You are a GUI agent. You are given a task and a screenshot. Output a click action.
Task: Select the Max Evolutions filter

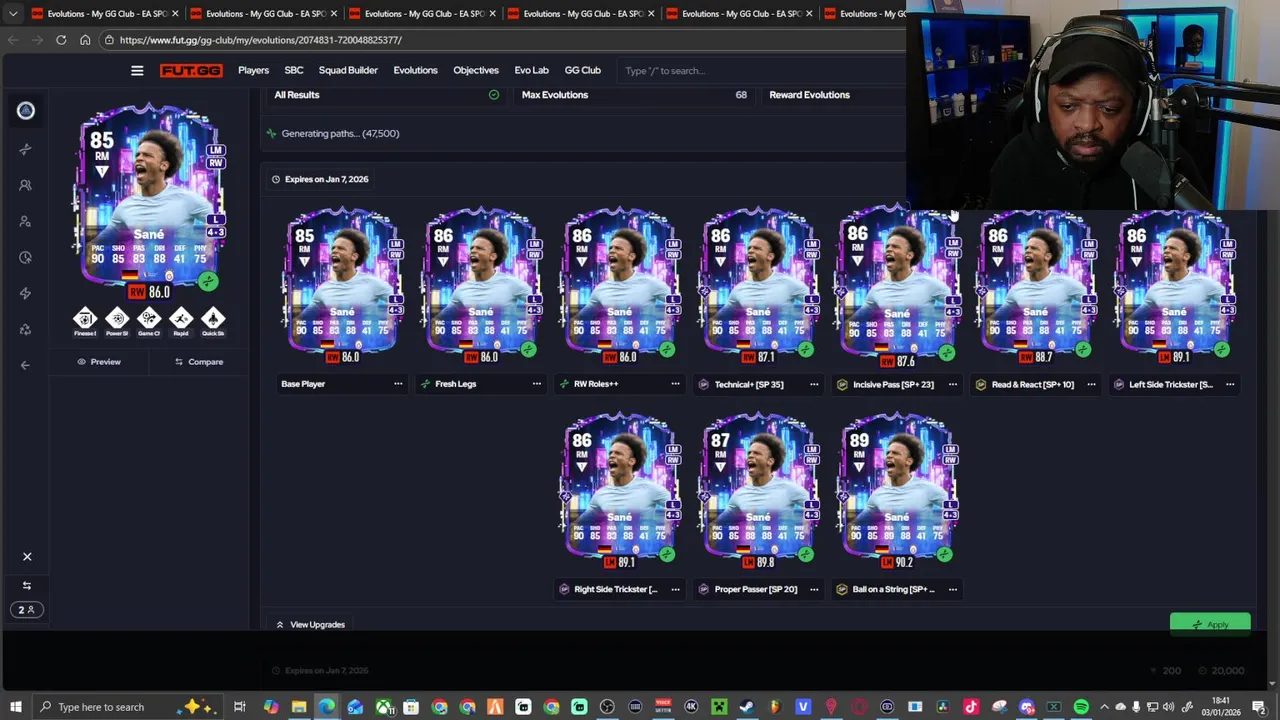point(634,95)
